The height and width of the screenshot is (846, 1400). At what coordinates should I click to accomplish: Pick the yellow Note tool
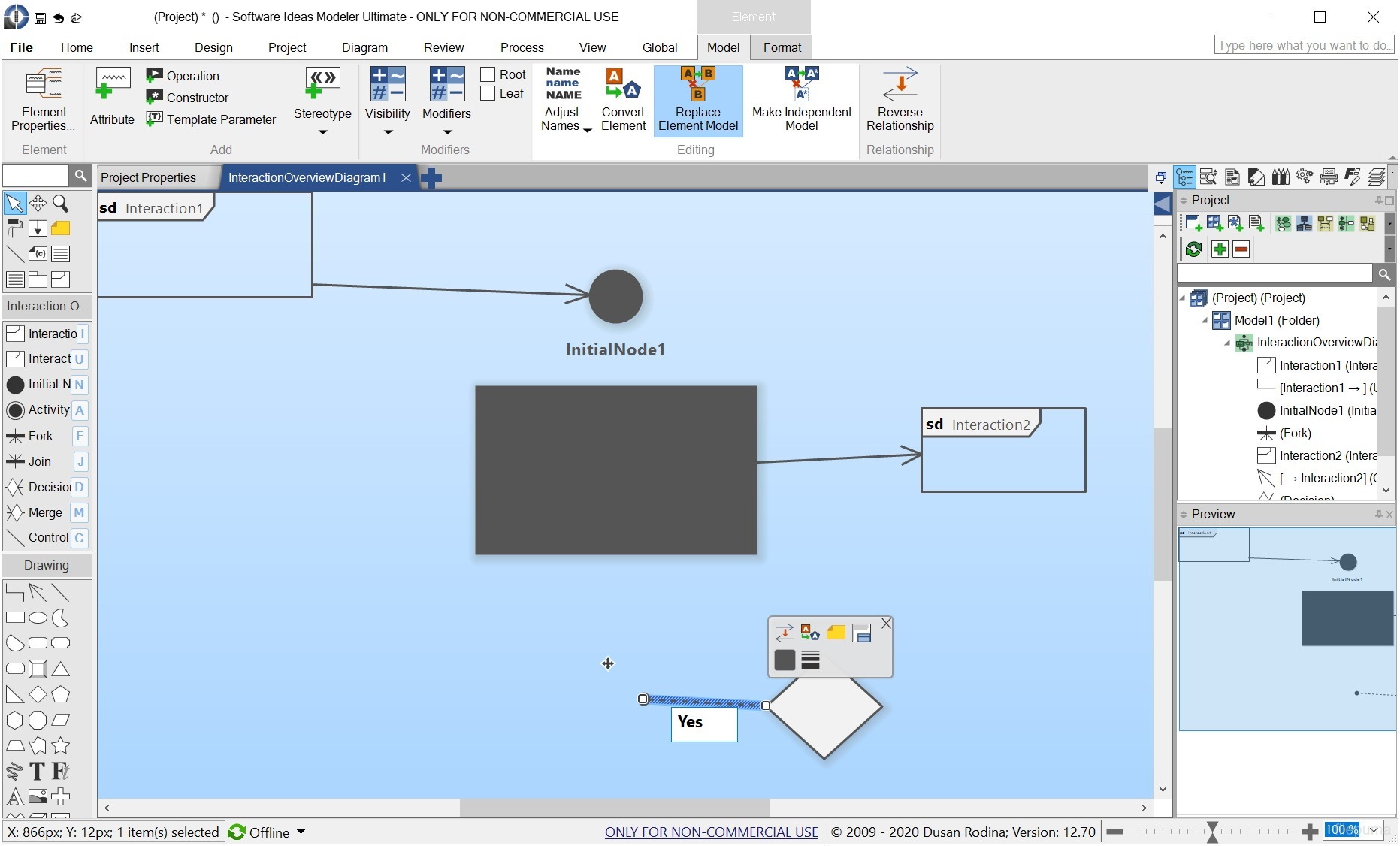[60, 228]
